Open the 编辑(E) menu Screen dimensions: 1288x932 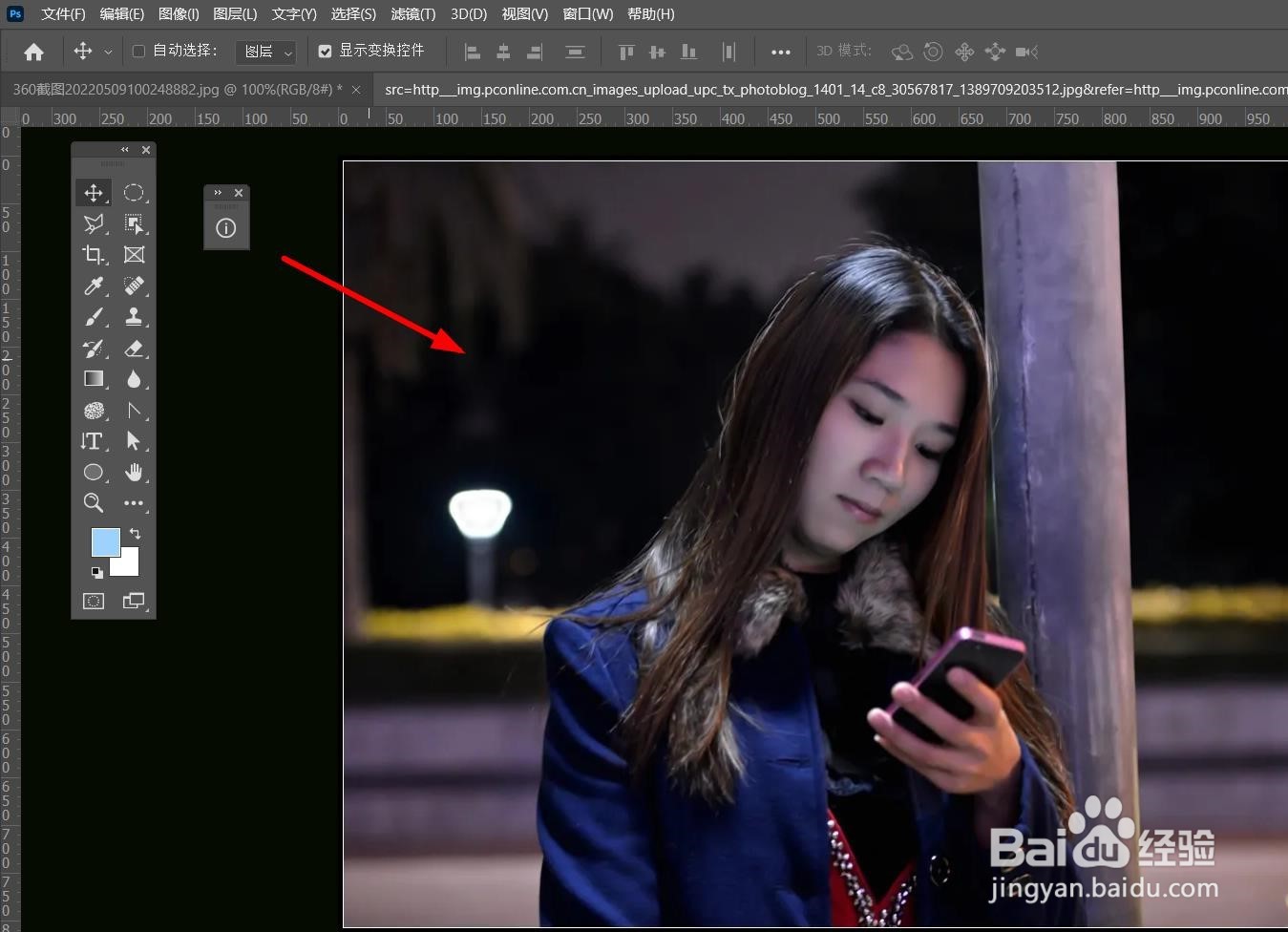pos(121,13)
